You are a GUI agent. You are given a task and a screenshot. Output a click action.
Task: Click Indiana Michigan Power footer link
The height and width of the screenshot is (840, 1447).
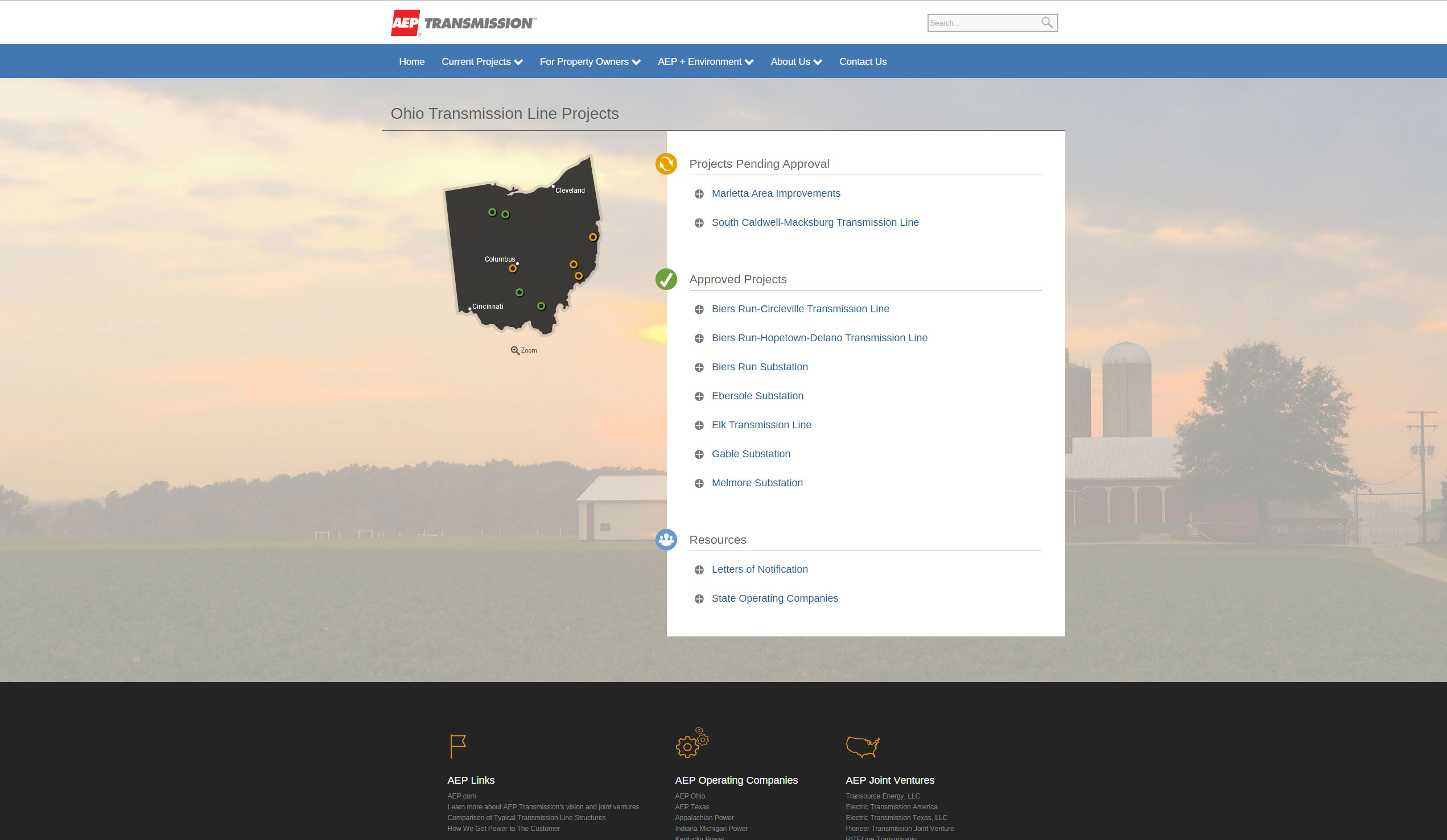[711, 829]
